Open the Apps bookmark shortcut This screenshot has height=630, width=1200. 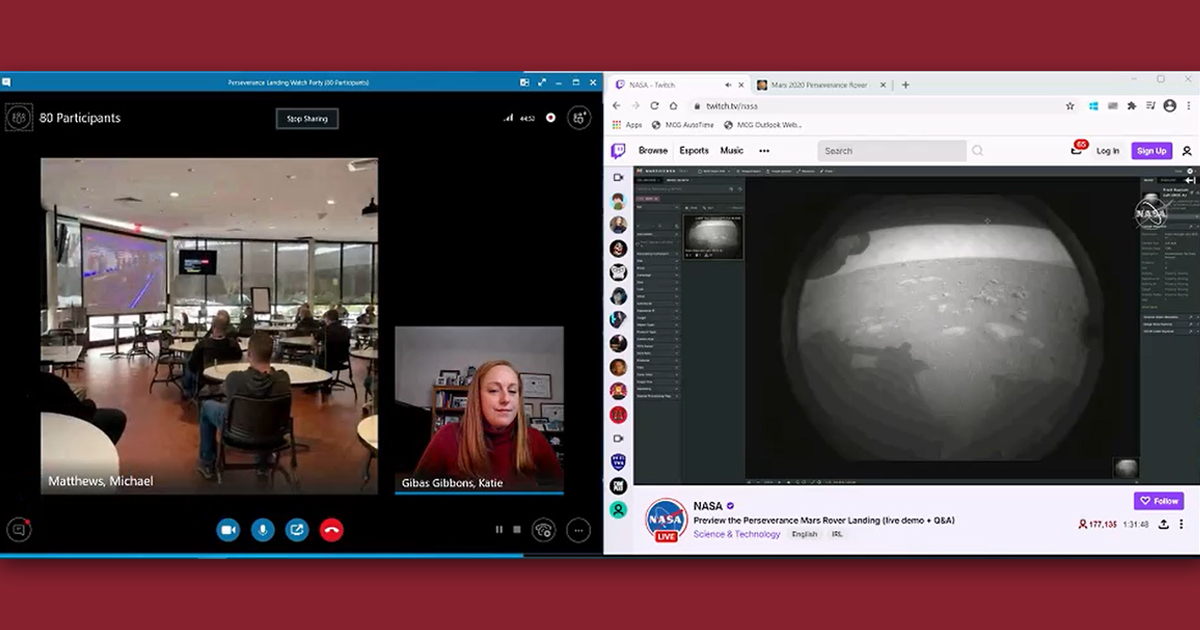(627, 125)
